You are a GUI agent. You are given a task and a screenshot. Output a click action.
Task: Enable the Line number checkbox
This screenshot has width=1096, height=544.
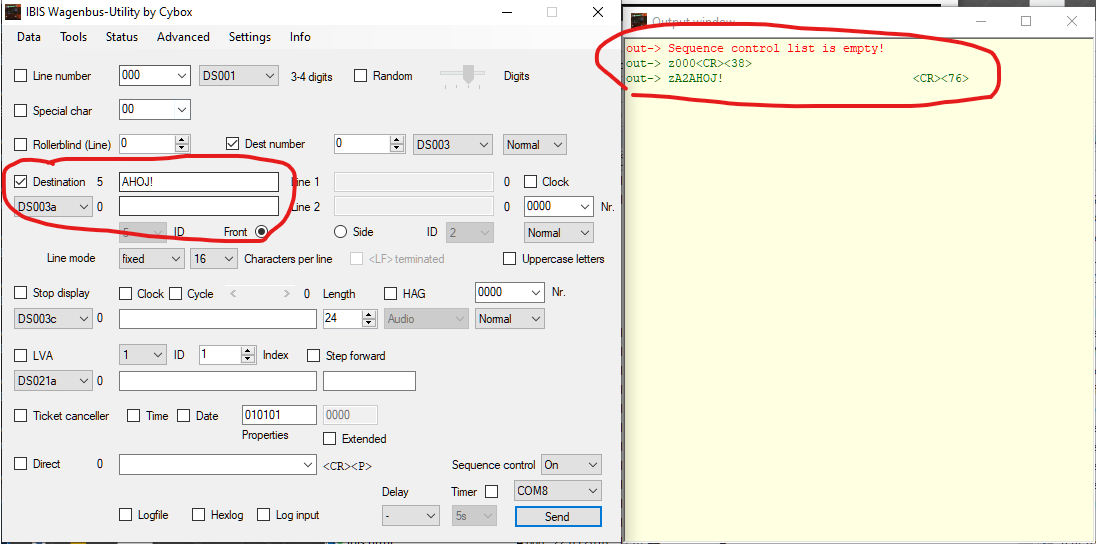[x=21, y=76]
